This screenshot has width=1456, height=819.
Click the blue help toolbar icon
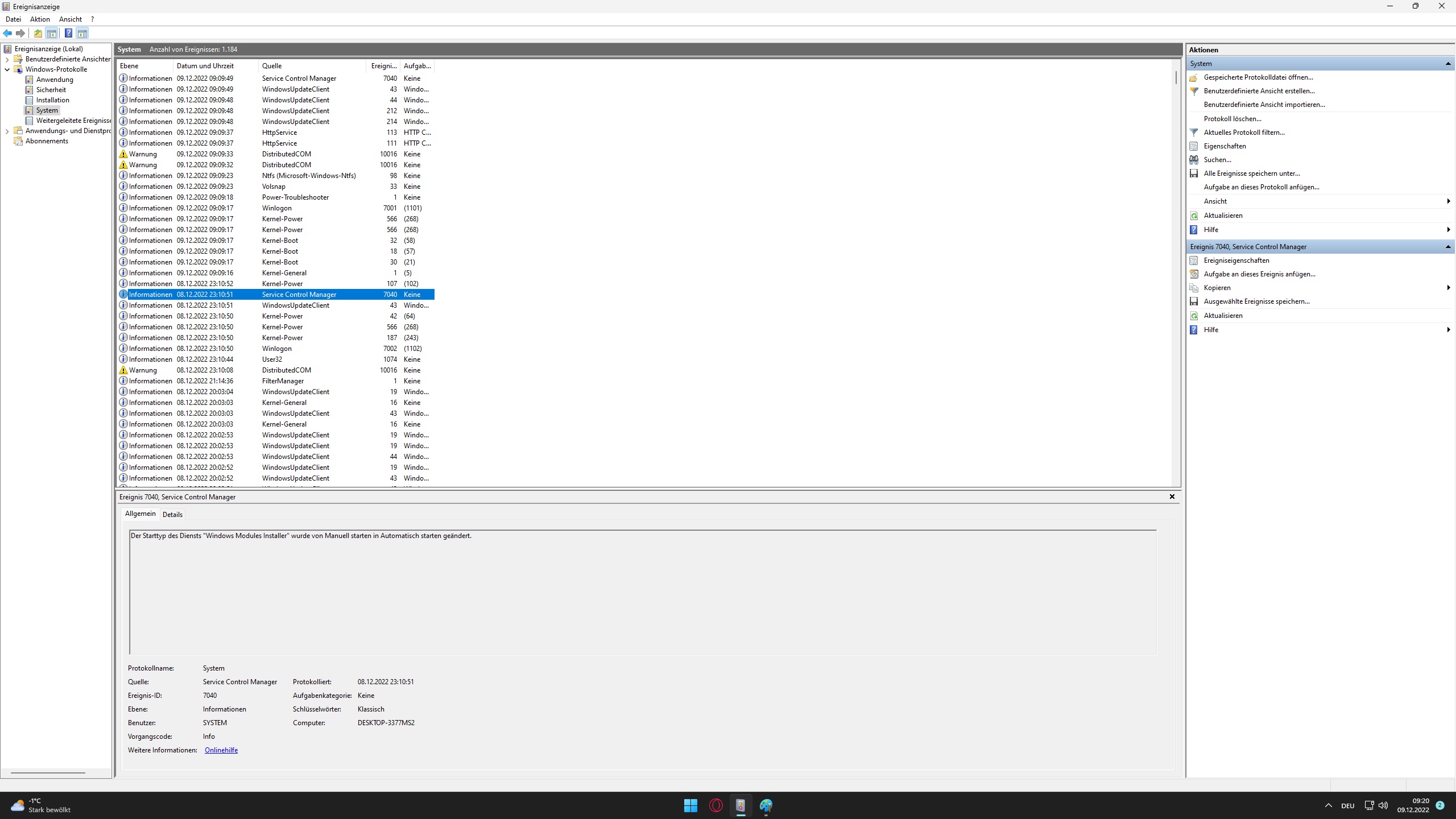[68, 33]
